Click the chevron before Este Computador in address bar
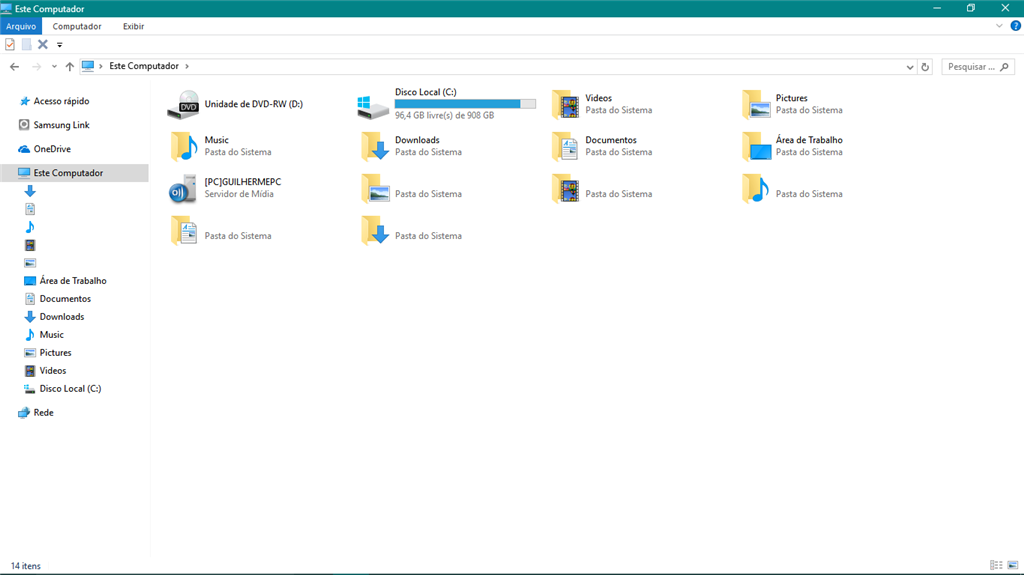This screenshot has height=575, width=1024. (x=101, y=66)
